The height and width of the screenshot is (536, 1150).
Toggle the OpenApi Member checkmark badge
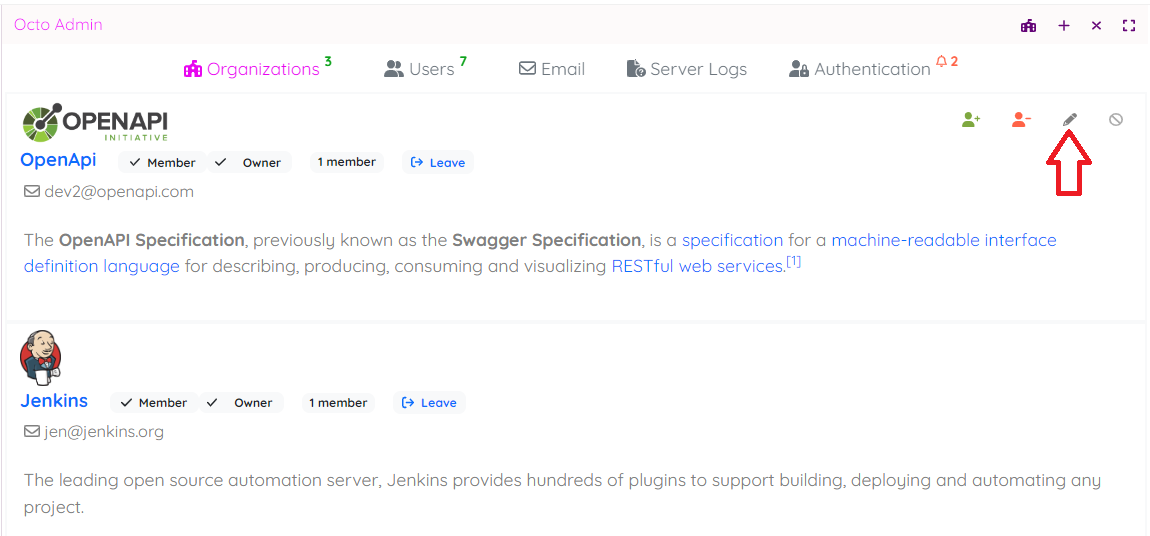tap(162, 163)
